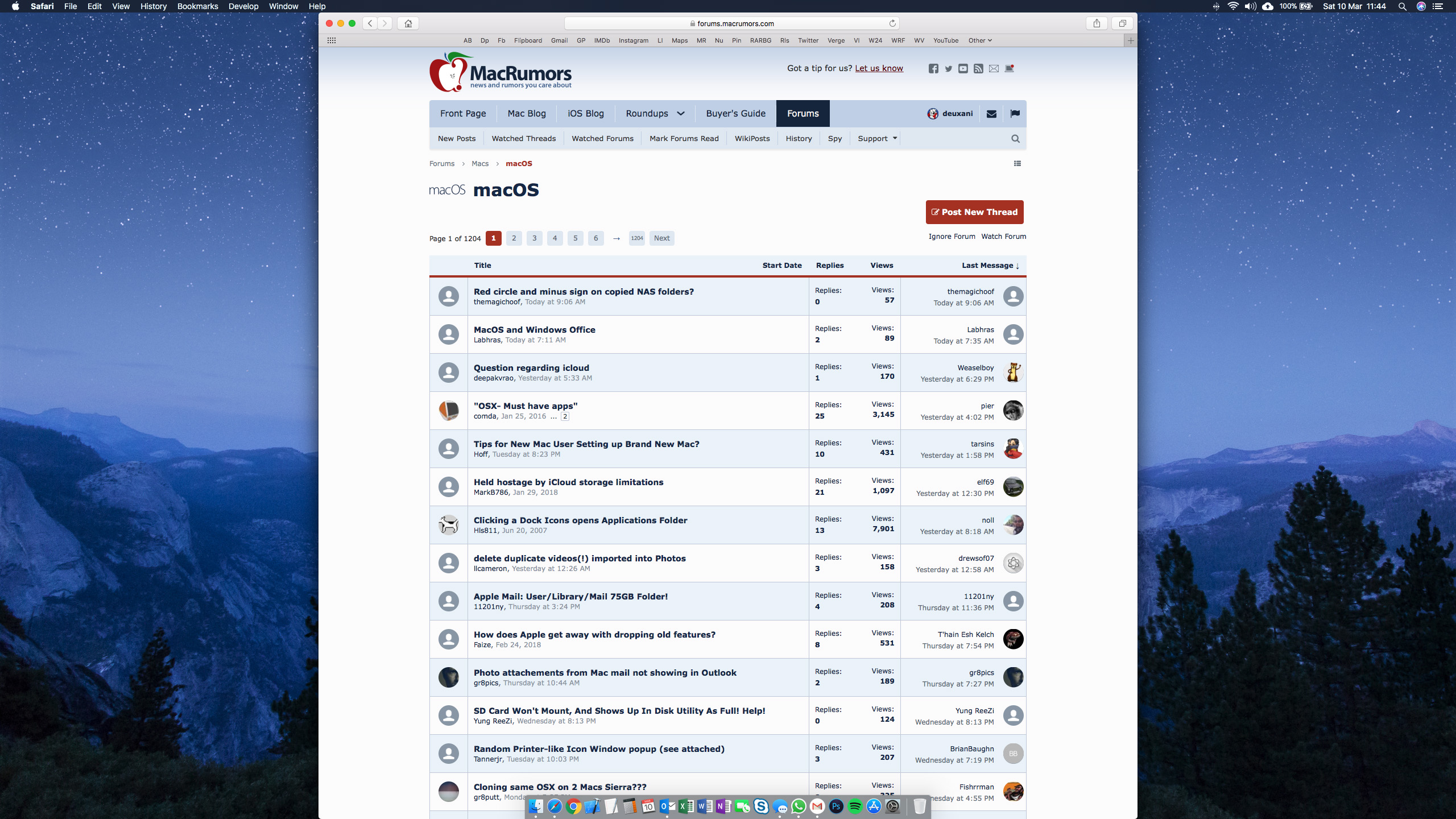Click Watch Forum link
Screen dimensions: 1456x819
(1004, 237)
